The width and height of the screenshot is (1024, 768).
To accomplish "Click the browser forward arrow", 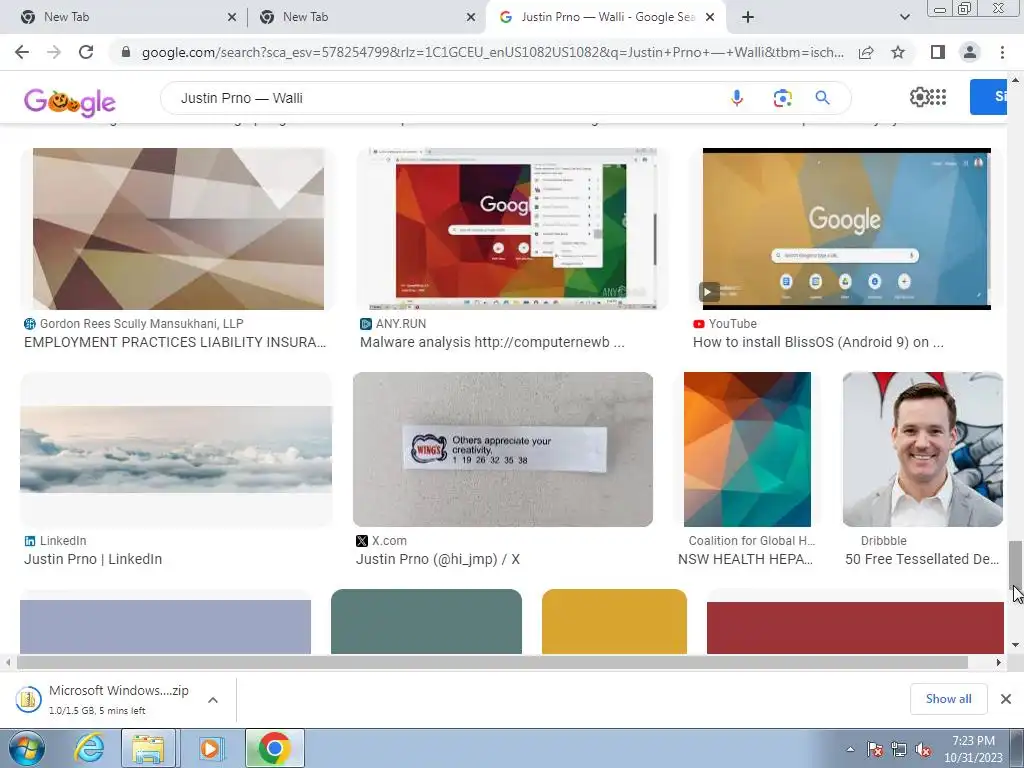I will click(x=54, y=52).
